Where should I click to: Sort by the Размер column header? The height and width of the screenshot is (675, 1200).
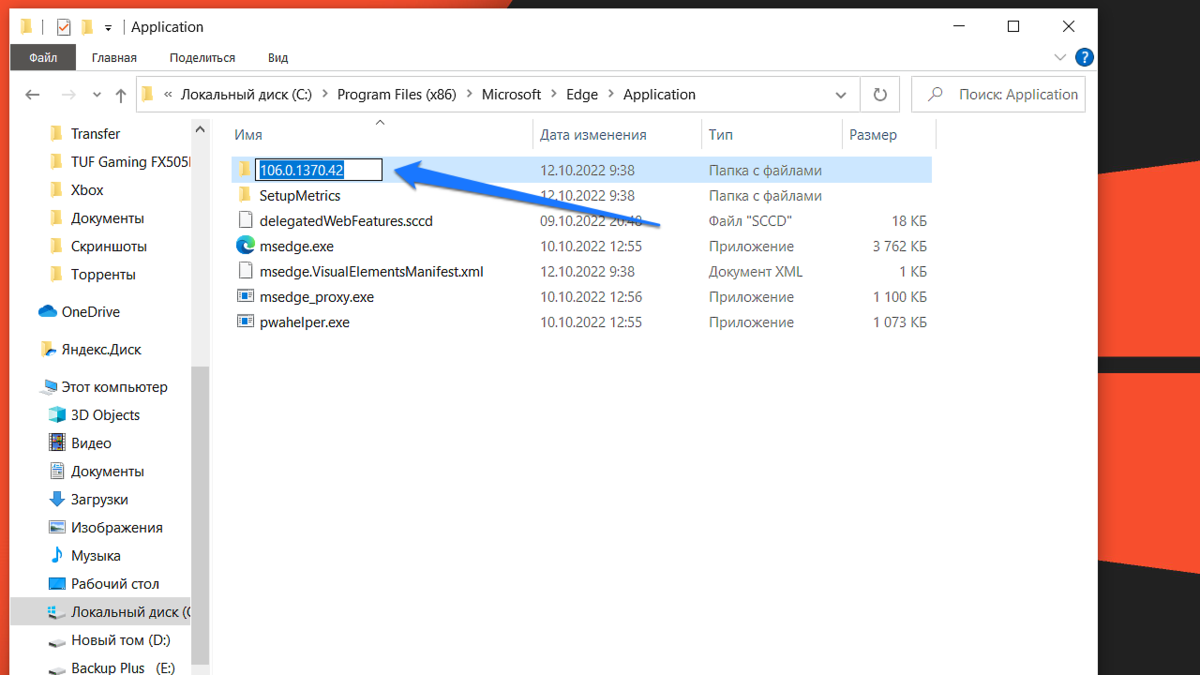(873, 135)
